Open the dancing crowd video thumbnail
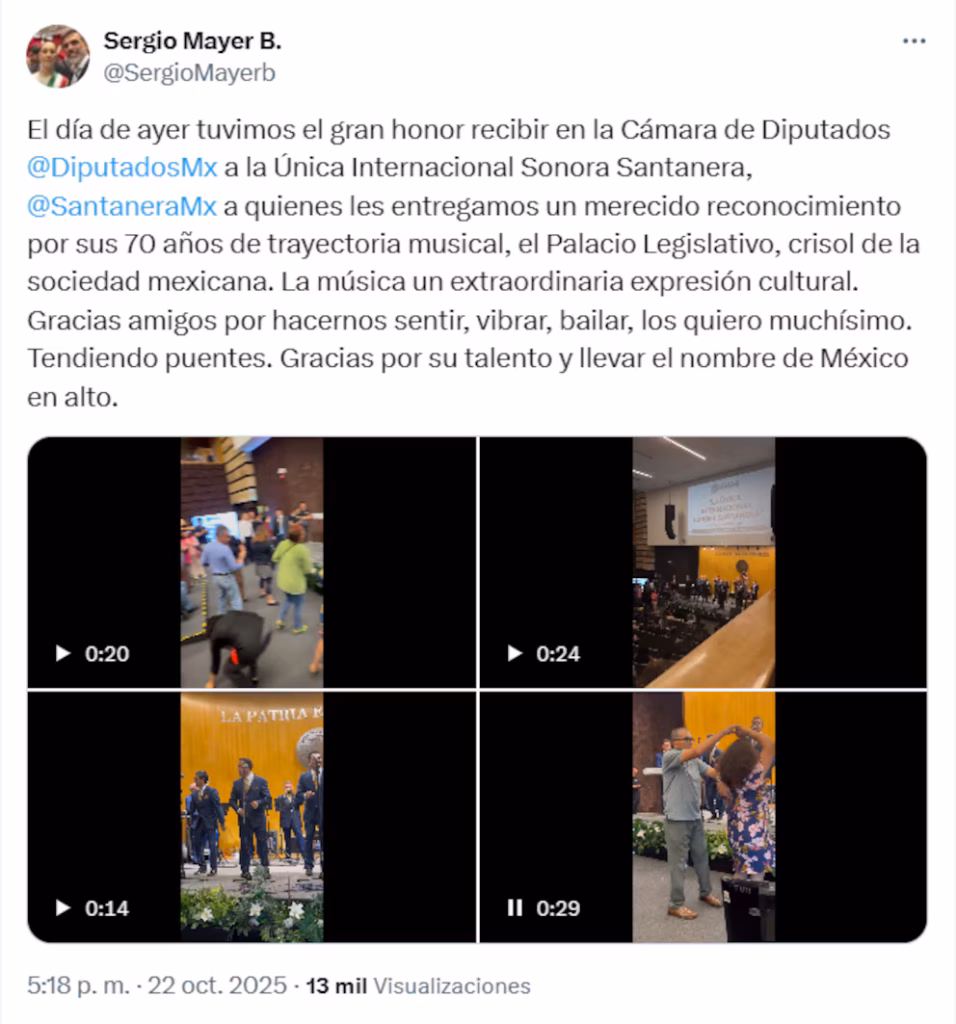Viewport: 956px width, 1024px height. pyautogui.click(x=252, y=562)
